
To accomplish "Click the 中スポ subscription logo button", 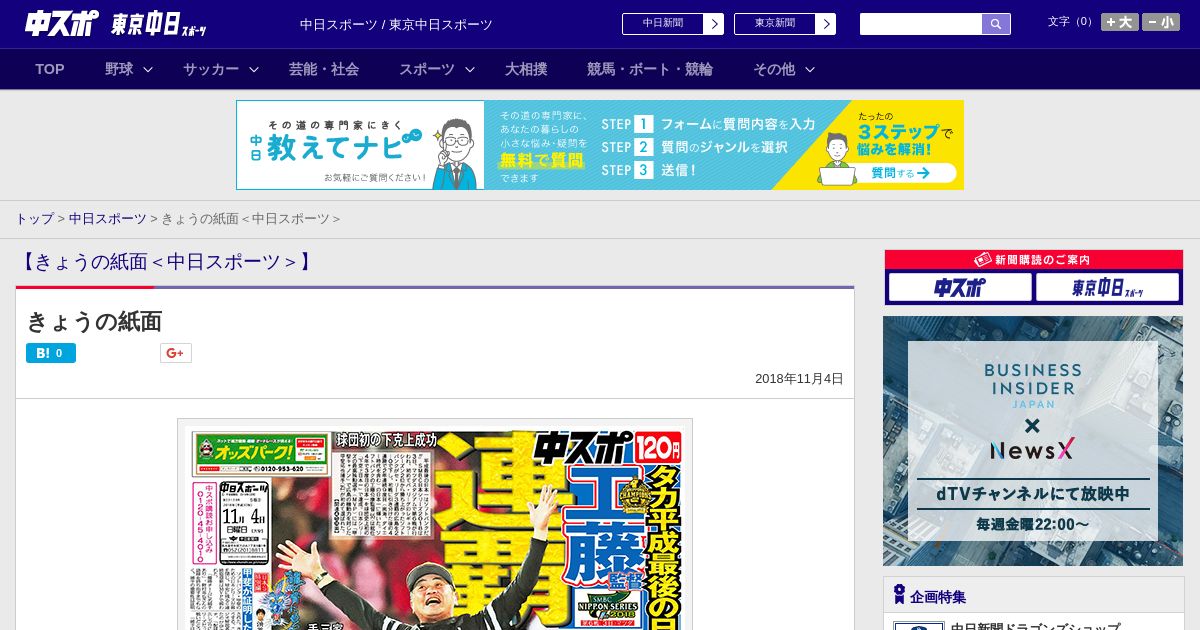I will (960, 287).
